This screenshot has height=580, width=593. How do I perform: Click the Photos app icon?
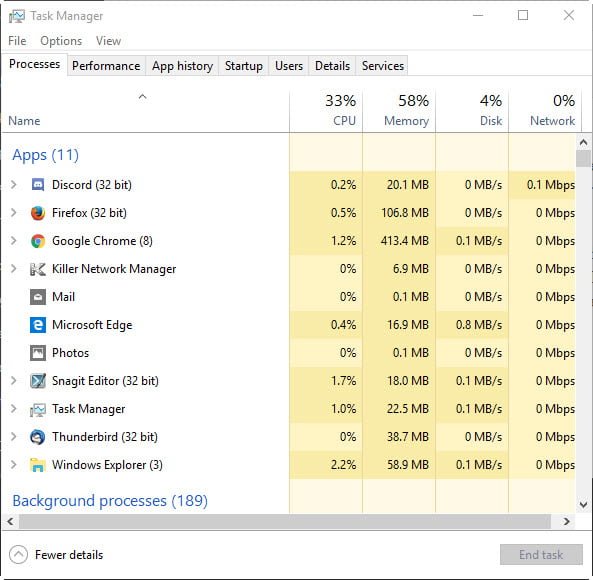[x=38, y=353]
